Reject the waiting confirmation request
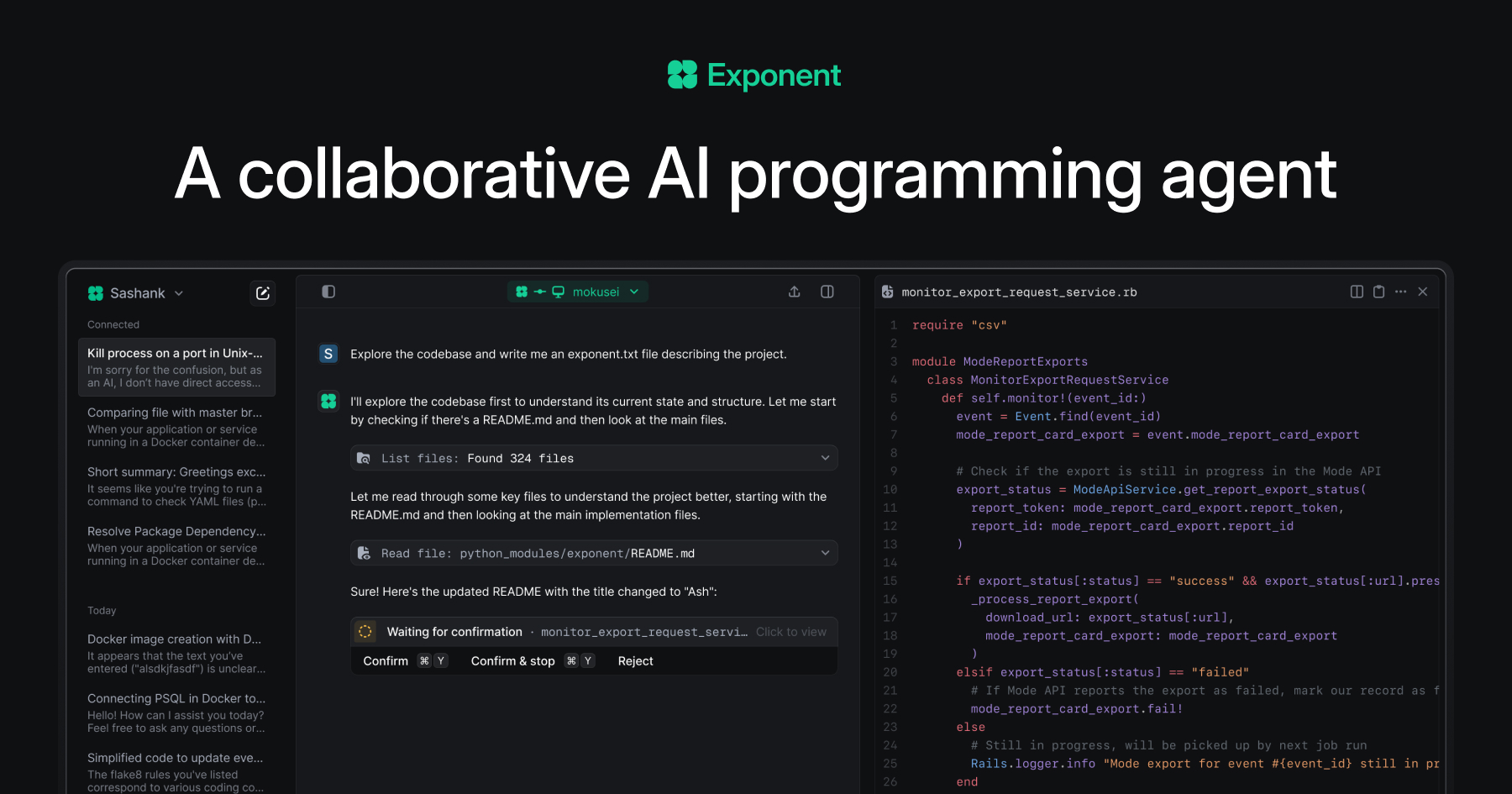1512x794 pixels. pyautogui.click(x=635, y=661)
